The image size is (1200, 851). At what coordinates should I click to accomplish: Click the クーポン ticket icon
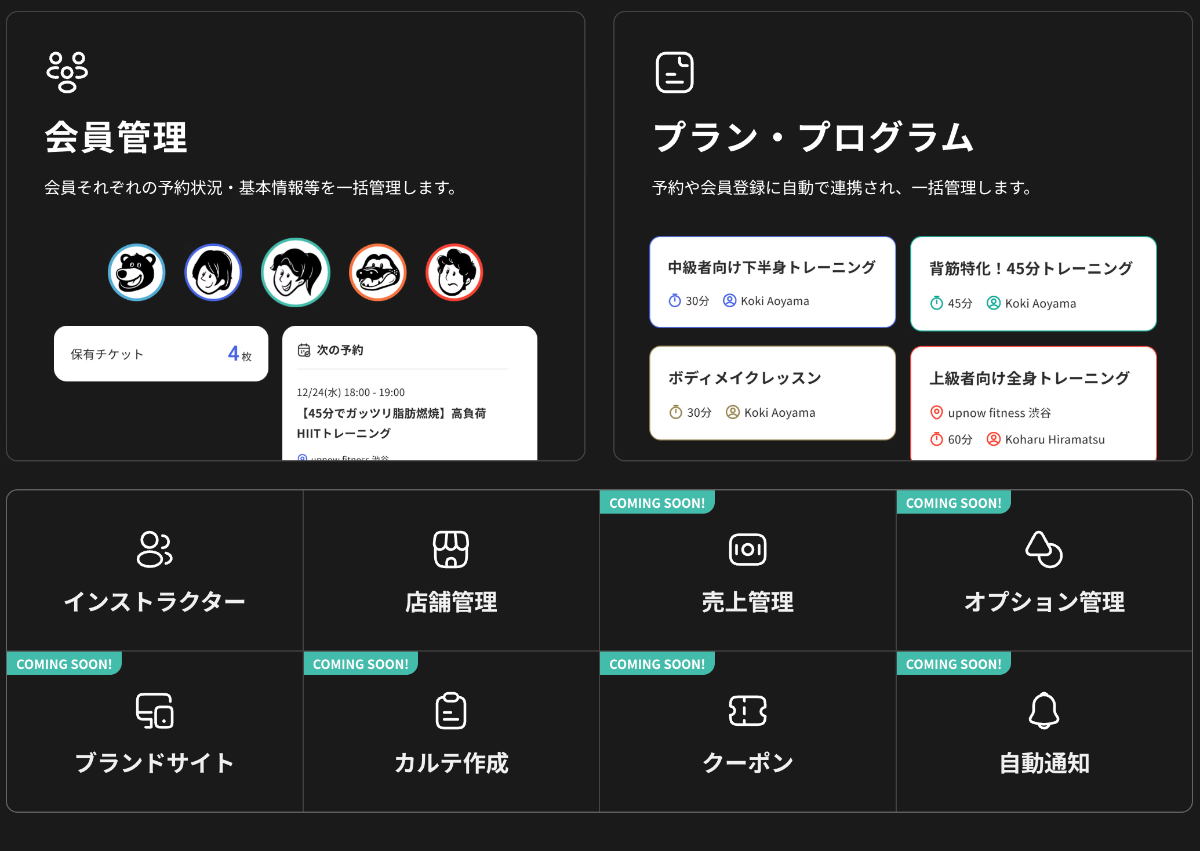pyautogui.click(x=748, y=711)
